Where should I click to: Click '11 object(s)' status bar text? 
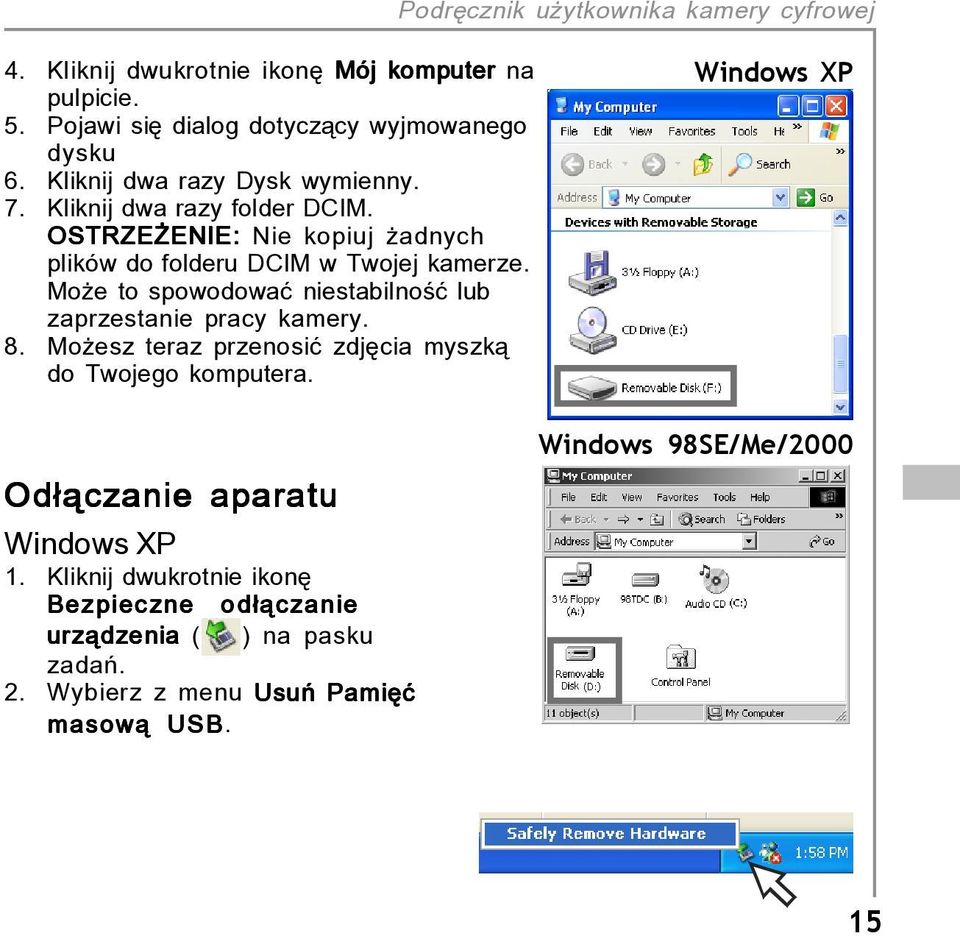point(573,713)
